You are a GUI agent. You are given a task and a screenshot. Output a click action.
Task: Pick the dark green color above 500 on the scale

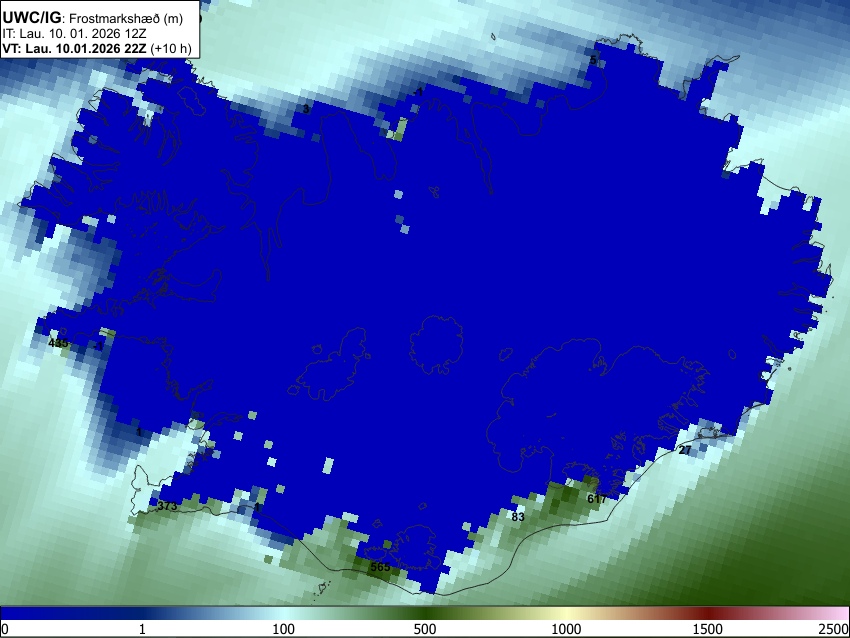point(425,614)
